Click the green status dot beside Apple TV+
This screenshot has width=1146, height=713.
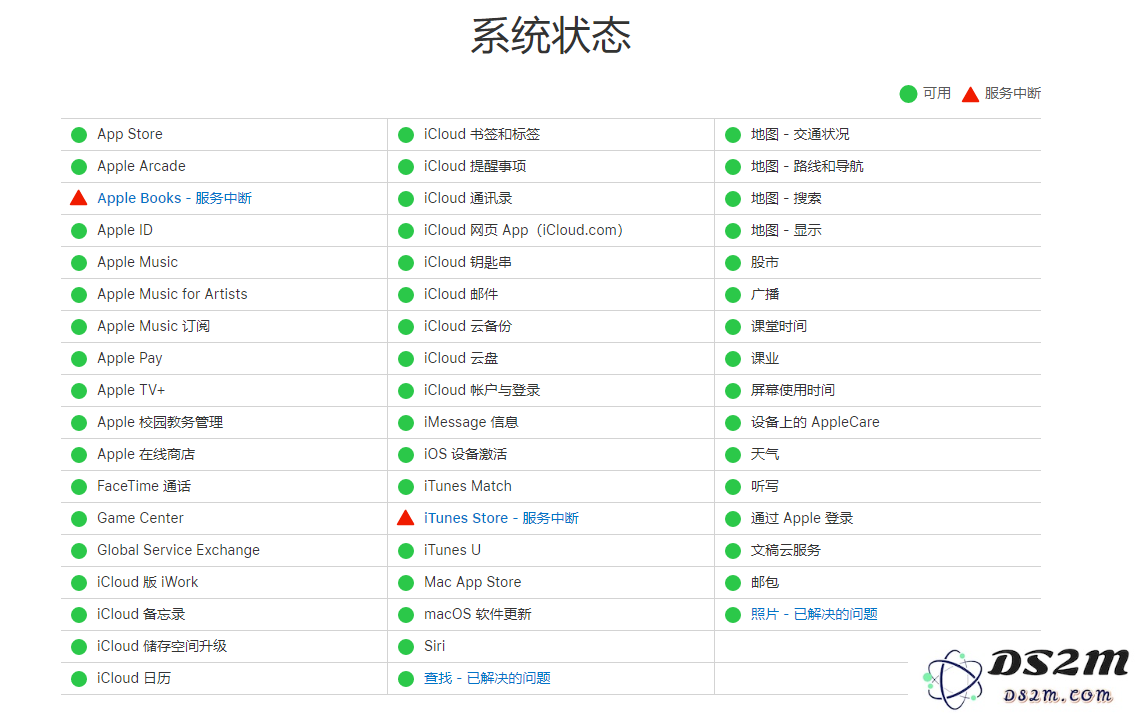(79, 391)
